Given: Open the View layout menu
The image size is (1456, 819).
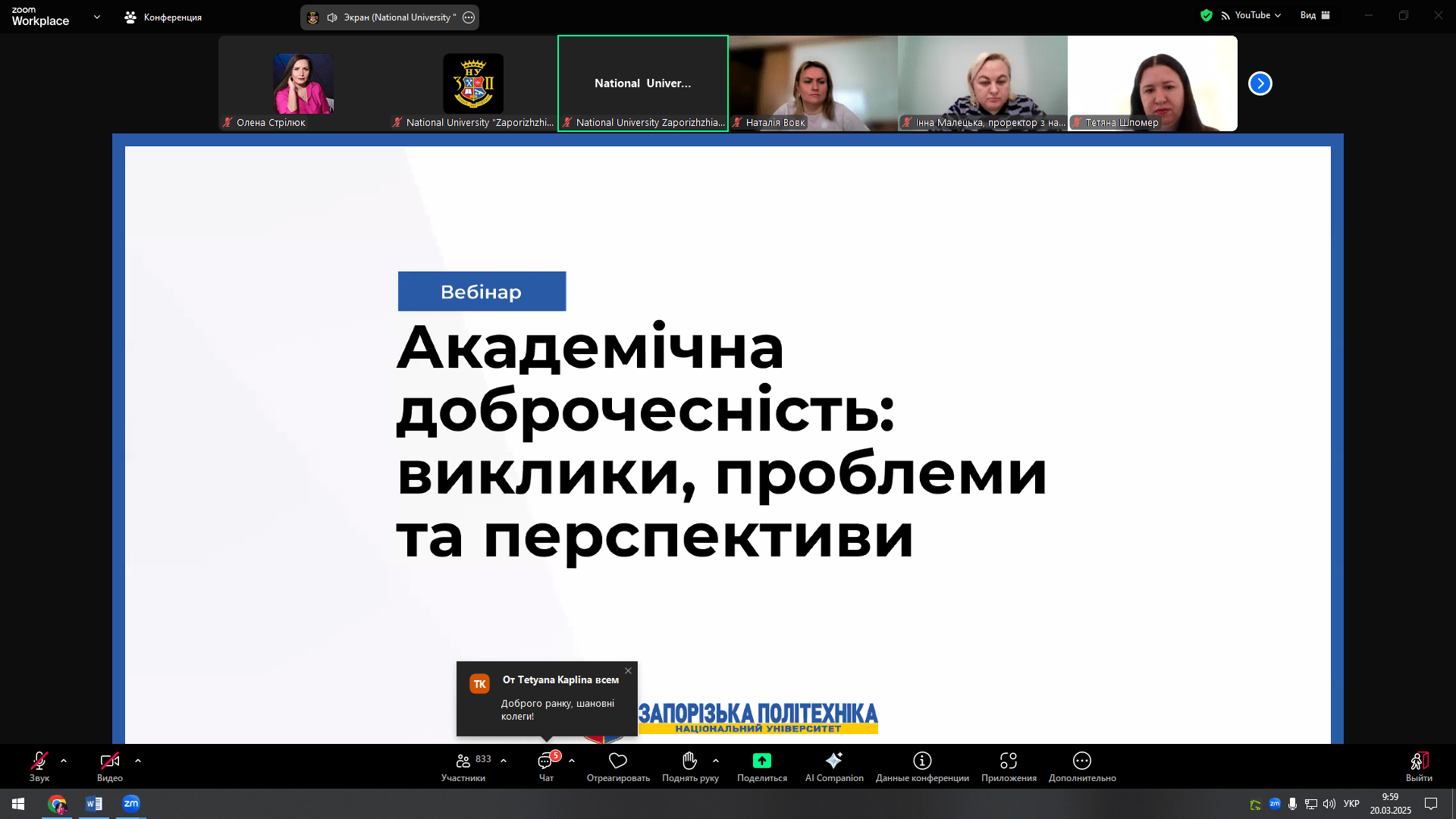Looking at the screenshot, I should click(1315, 15).
